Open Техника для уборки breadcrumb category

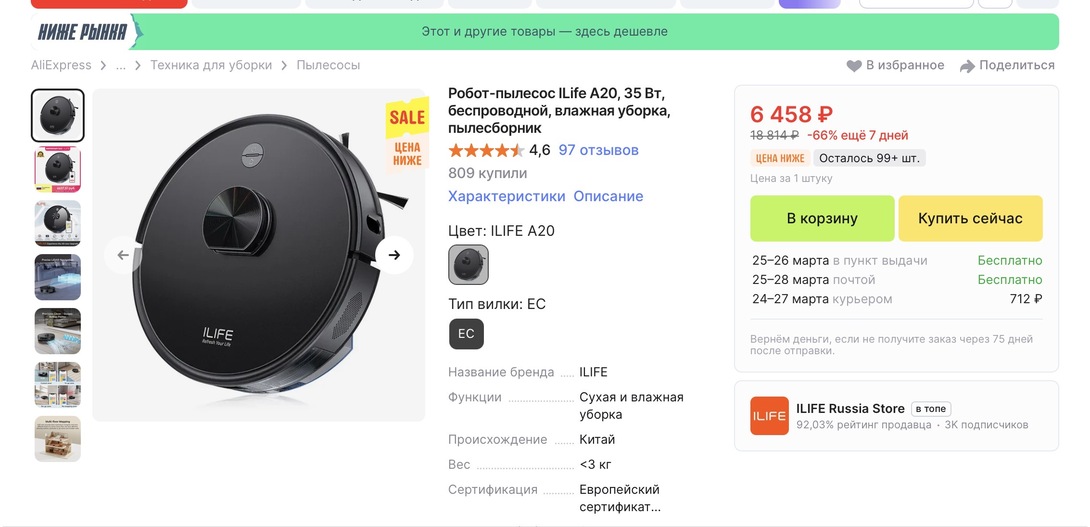pos(211,65)
